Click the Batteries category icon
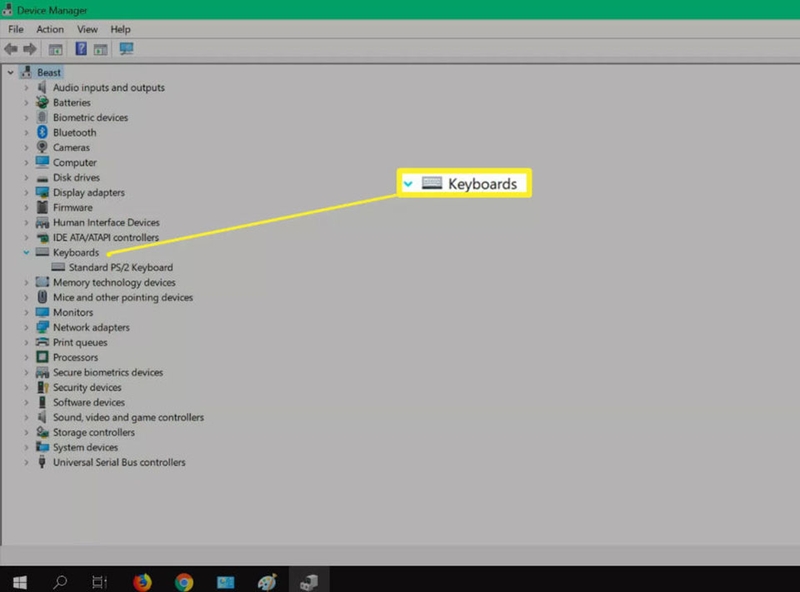This screenshot has width=800, height=592. pyautogui.click(x=42, y=102)
